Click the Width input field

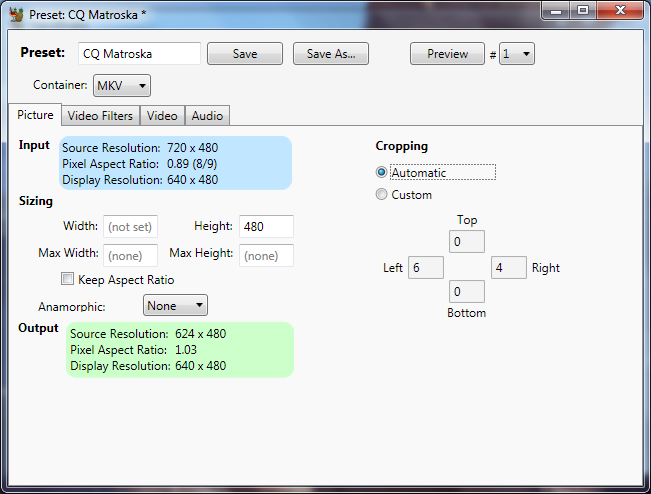(x=130, y=226)
